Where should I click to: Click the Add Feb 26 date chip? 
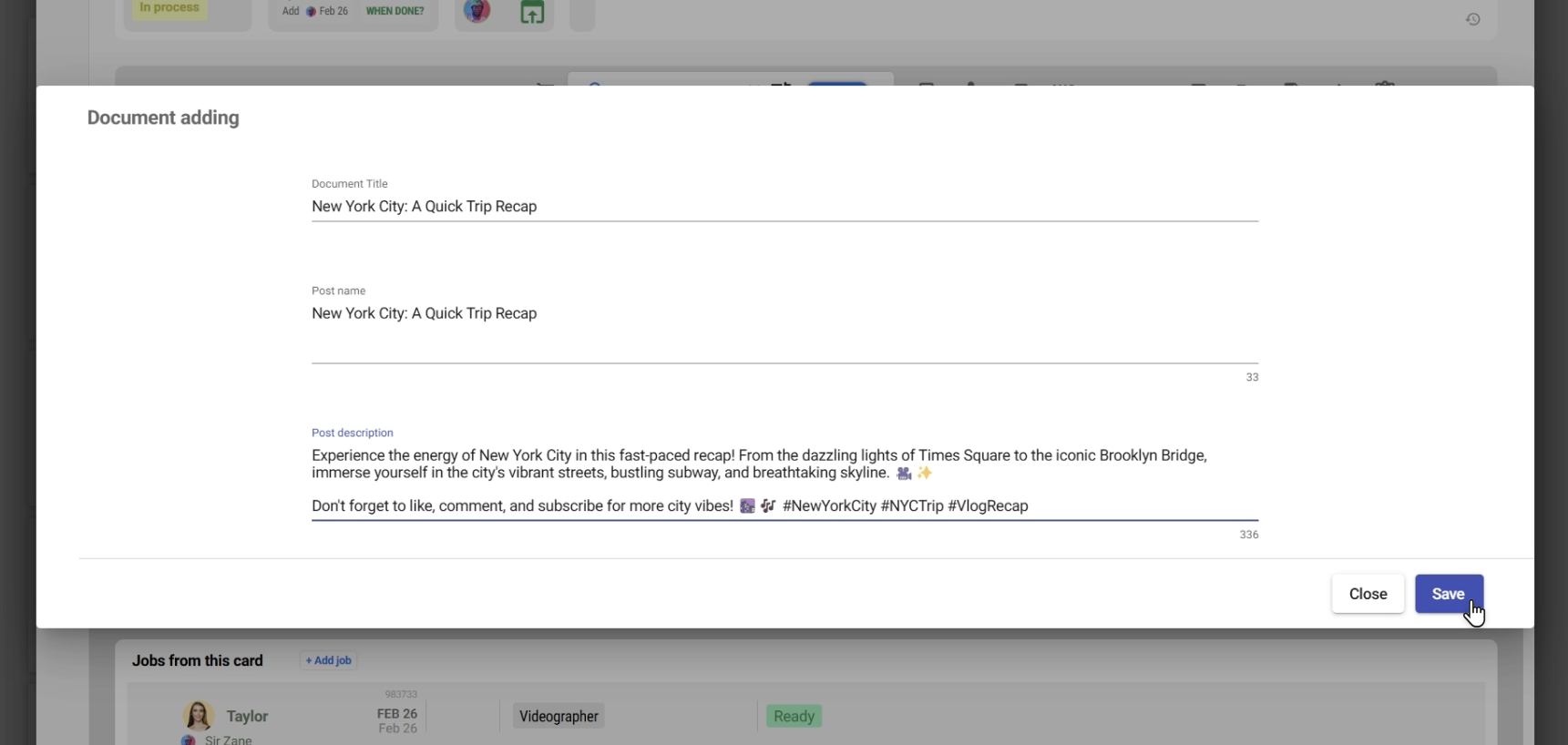point(315,12)
